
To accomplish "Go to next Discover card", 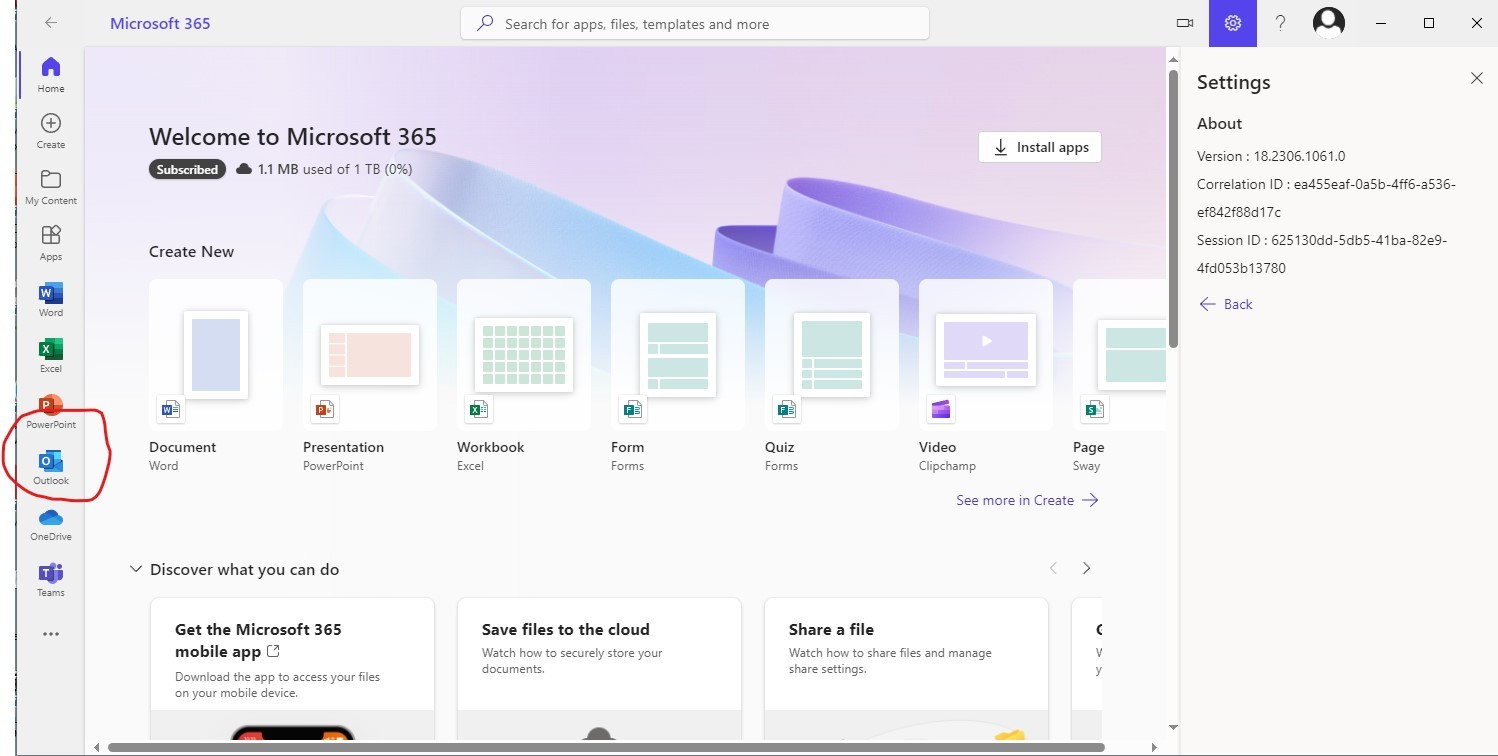I will pyautogui.click(x=1087, y=568).
